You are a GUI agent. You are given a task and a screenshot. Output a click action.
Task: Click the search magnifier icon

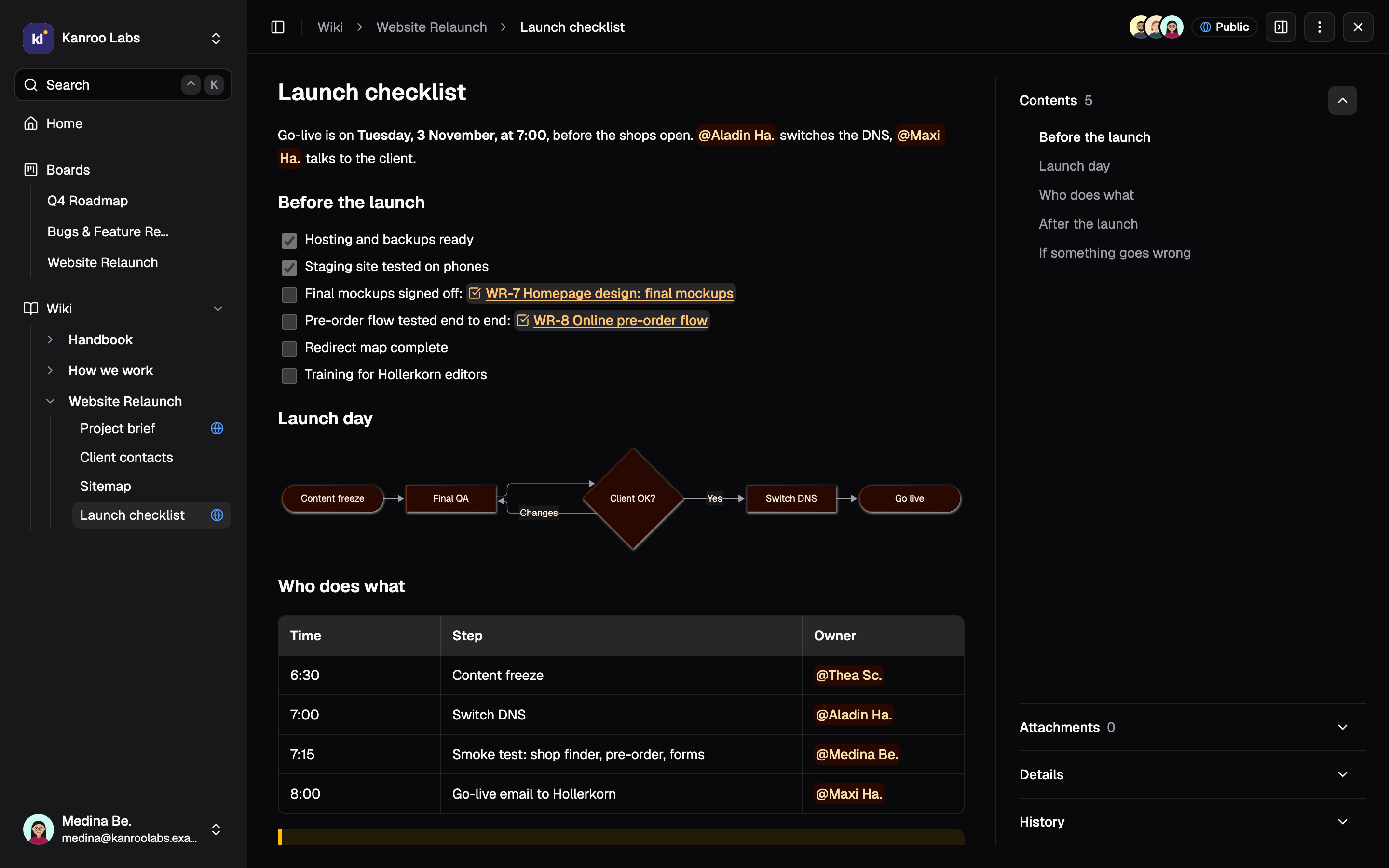click(x=31, y=85)
